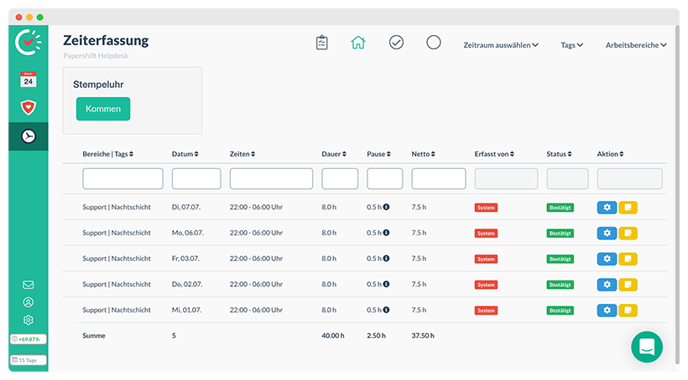
Task: Click the clipboard checklist icon in header
Action: pos(322,43)
